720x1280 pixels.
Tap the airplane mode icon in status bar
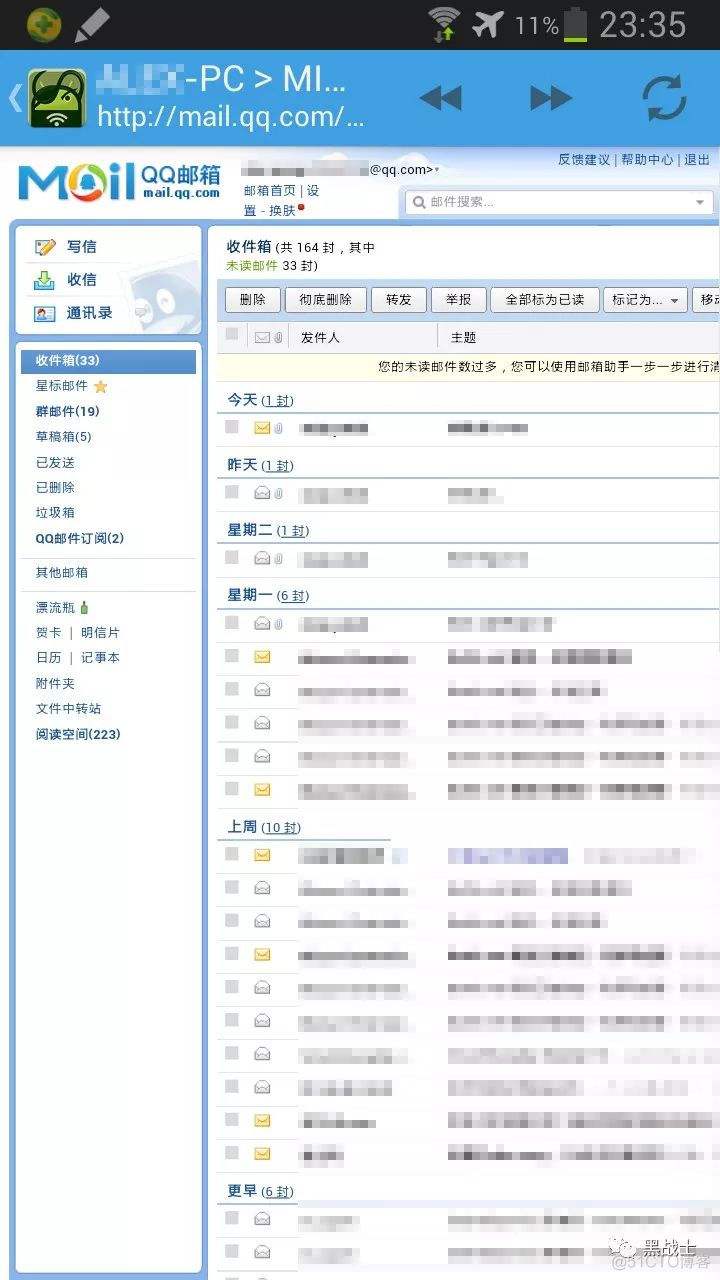click(x=488, y=23)
